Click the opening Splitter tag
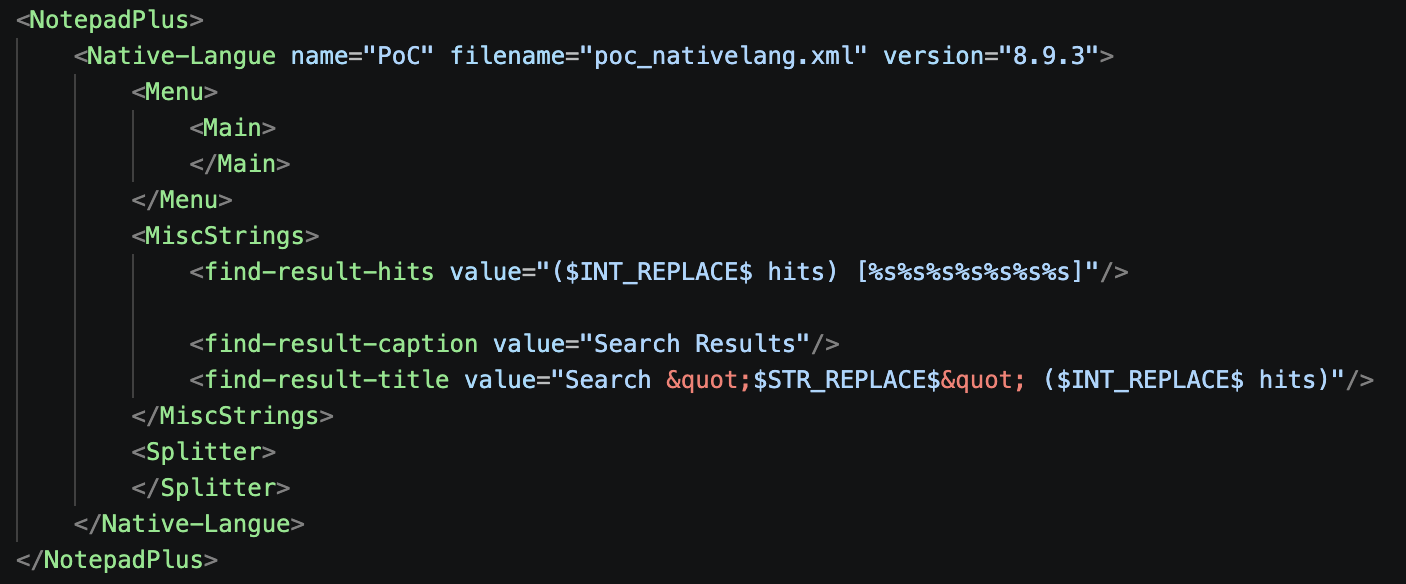Screen dimensions: 1406x584 coord(203,451)
